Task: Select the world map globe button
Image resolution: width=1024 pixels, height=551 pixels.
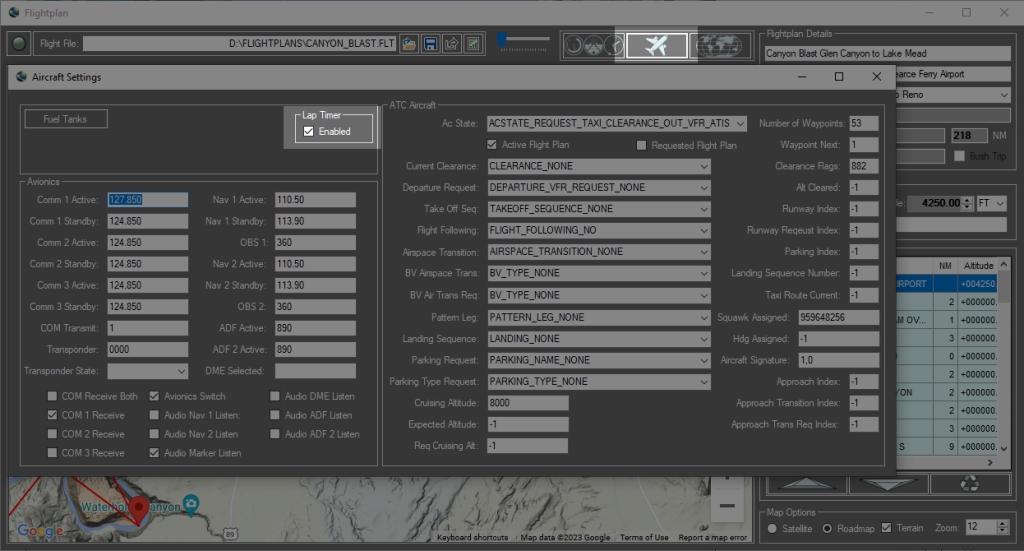Action: tap(718, 46)
